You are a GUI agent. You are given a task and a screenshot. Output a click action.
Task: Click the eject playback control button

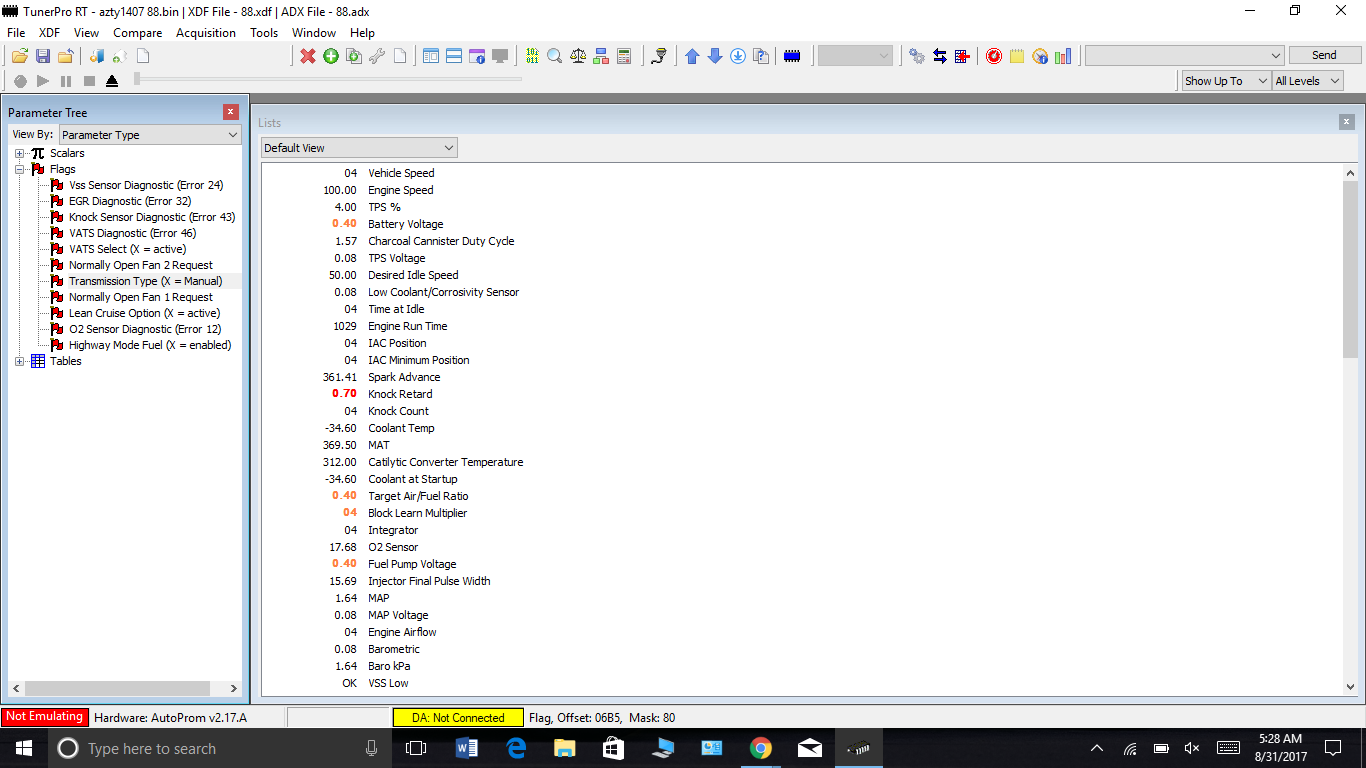pos(112,81)
